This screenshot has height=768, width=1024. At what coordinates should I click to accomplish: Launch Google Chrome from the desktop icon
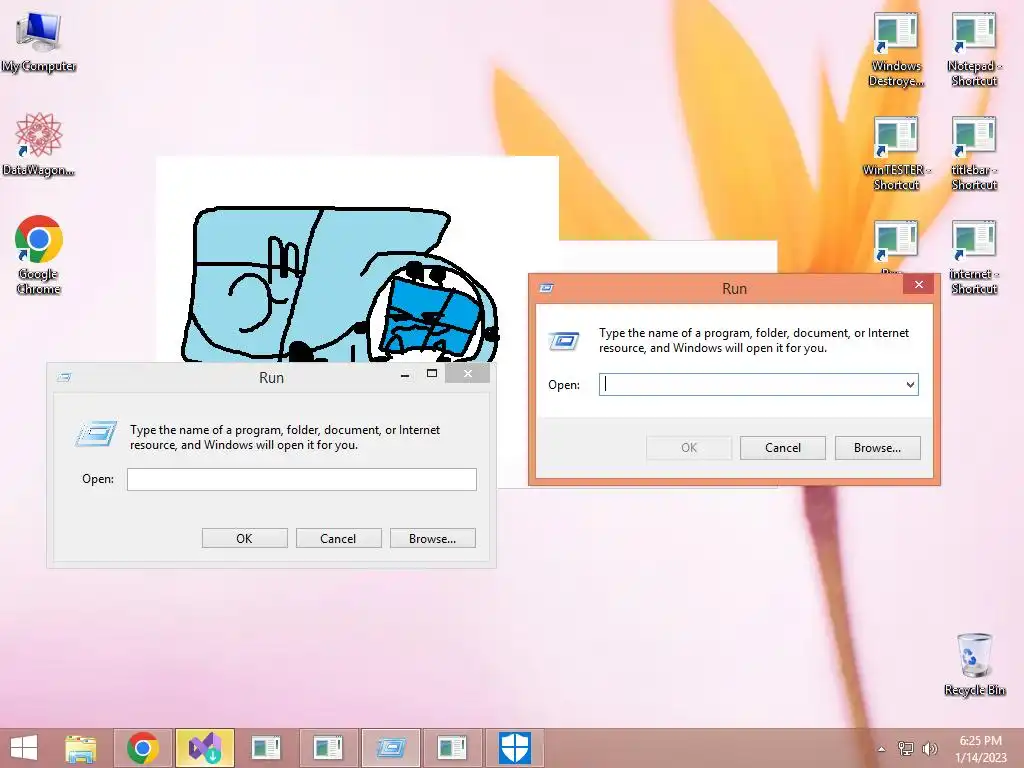[x=39, y=254]
